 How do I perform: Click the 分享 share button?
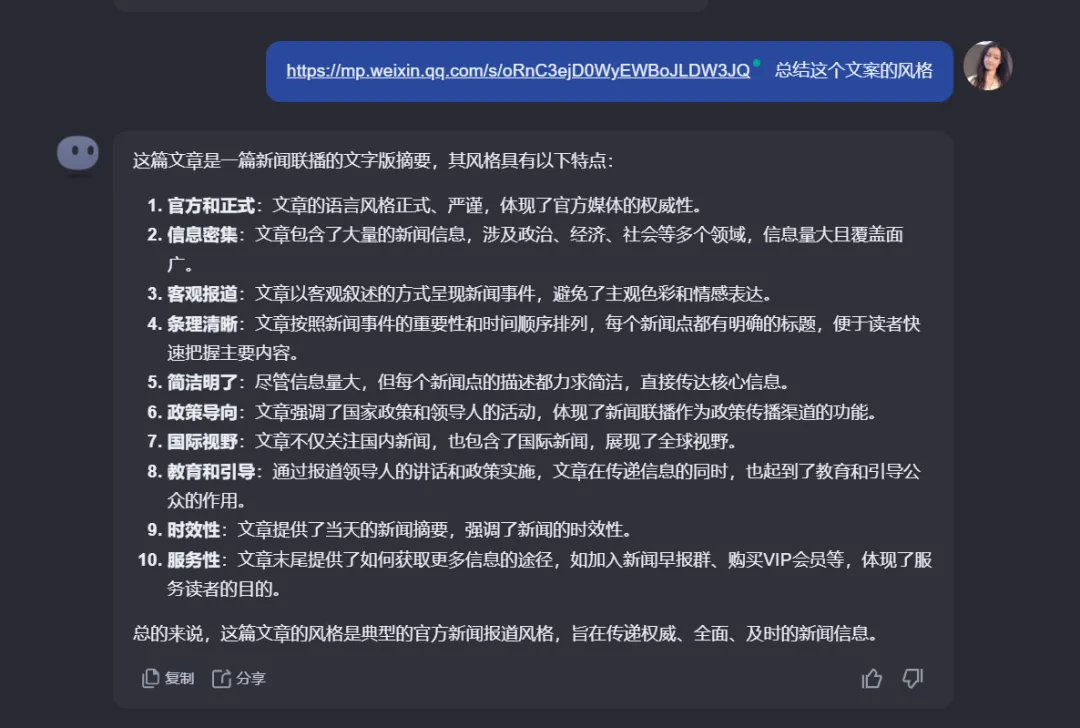pos(239,678)
